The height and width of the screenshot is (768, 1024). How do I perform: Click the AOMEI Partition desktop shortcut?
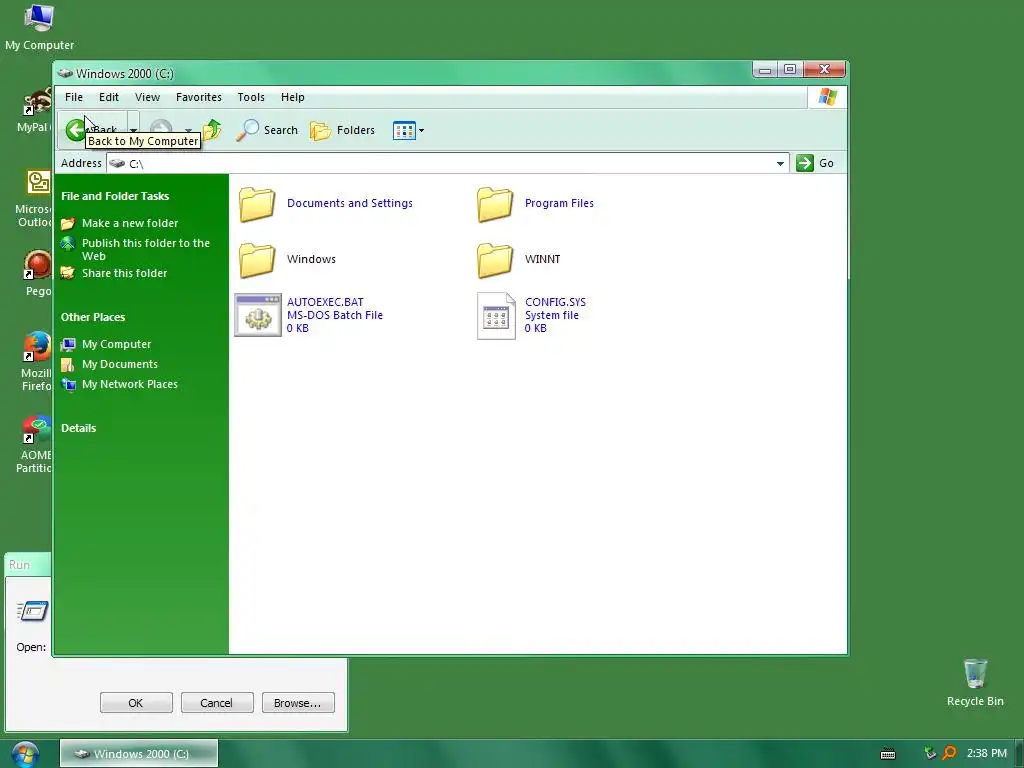pos(34,444)
